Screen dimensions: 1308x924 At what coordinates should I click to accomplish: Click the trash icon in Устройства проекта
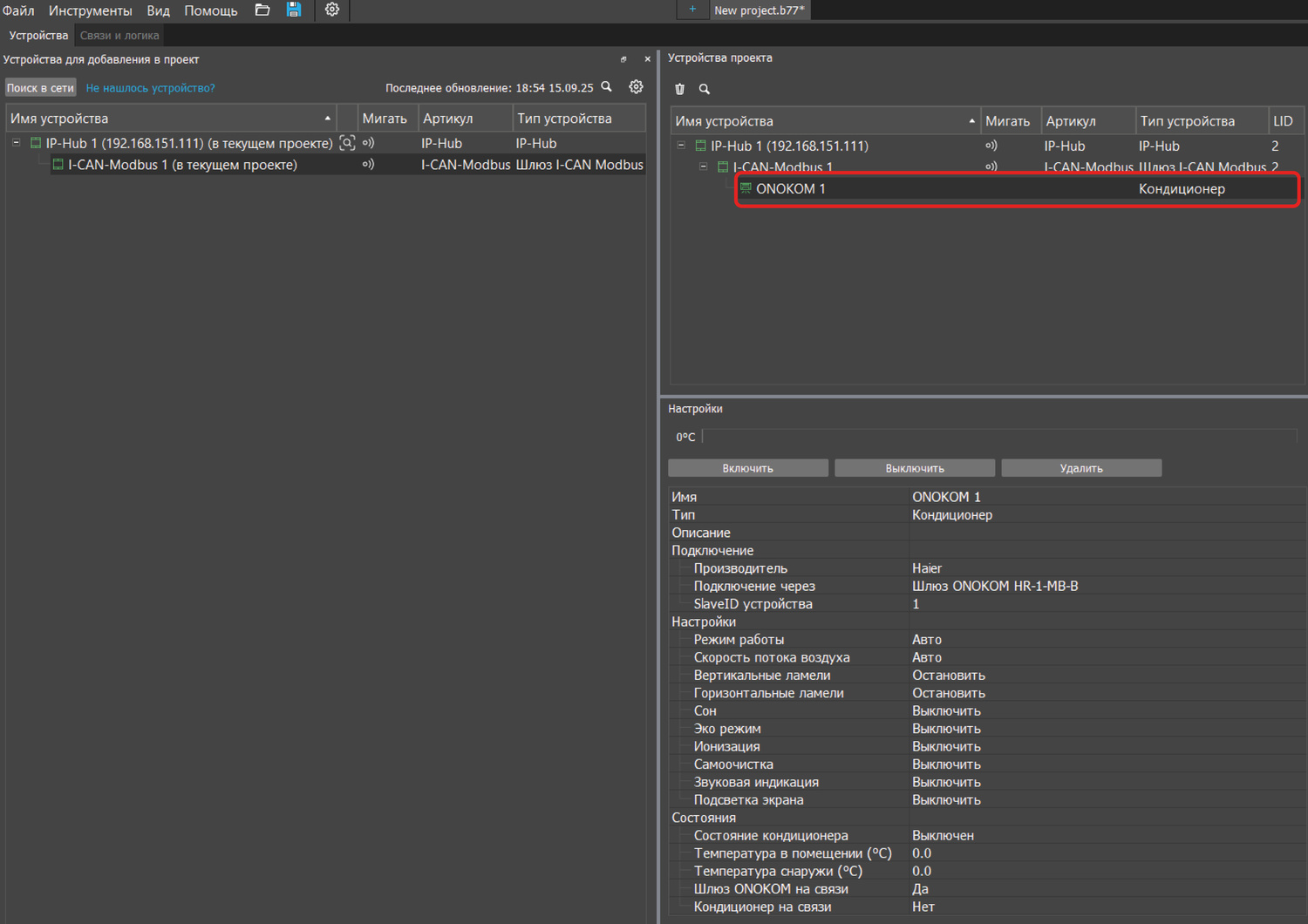click(x=680, y=89)
